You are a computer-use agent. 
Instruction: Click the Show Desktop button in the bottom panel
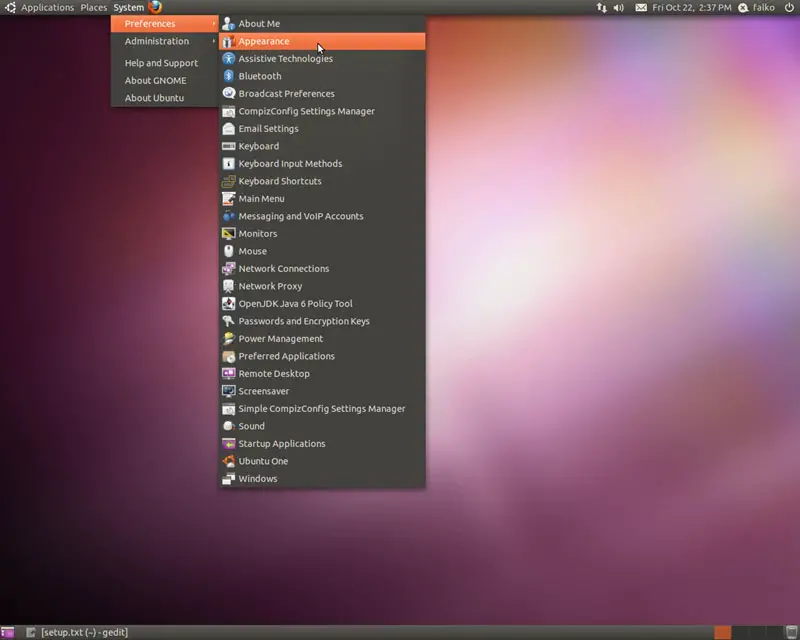pos(7,632)
